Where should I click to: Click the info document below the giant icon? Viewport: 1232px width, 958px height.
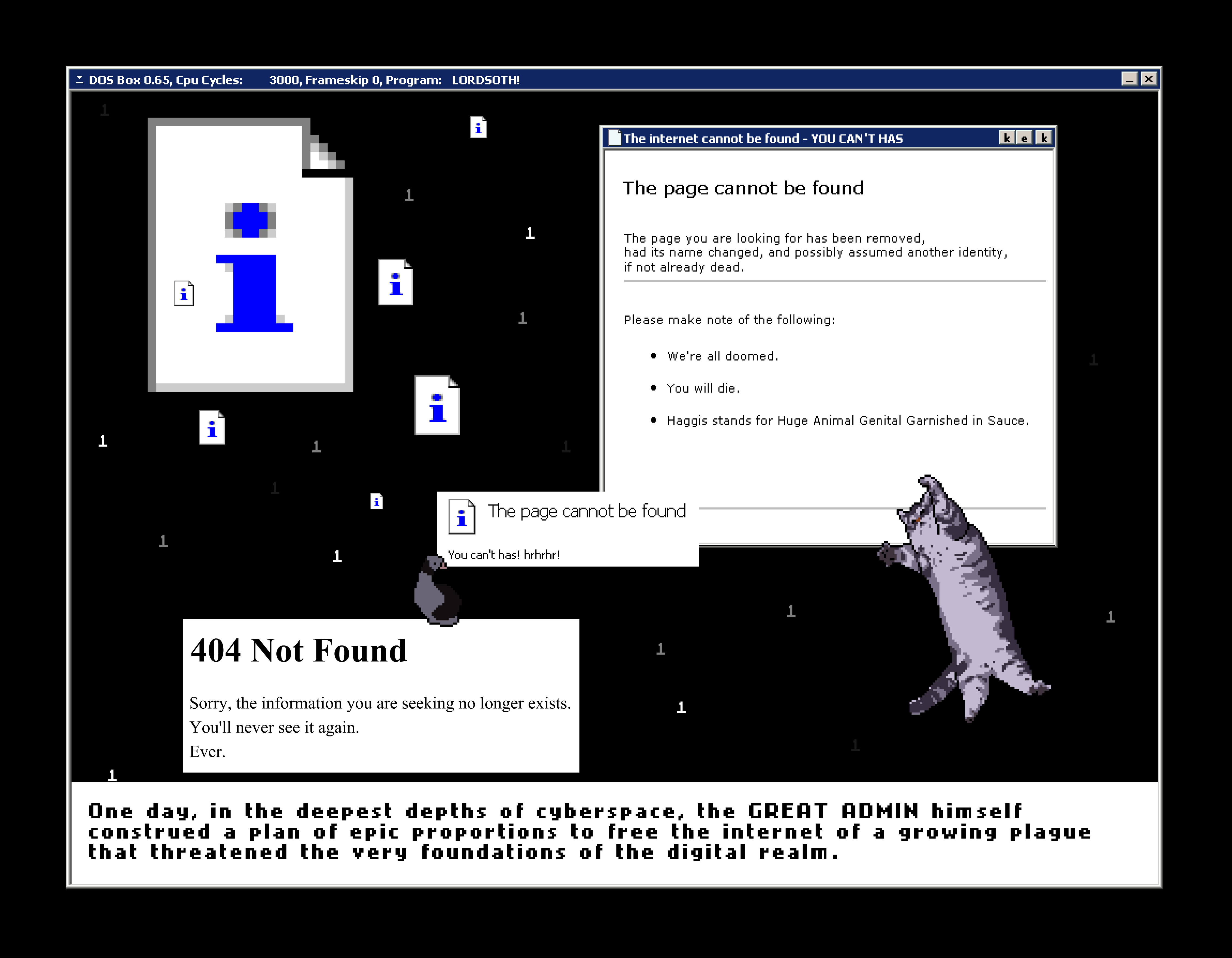(x=212, y=427)
